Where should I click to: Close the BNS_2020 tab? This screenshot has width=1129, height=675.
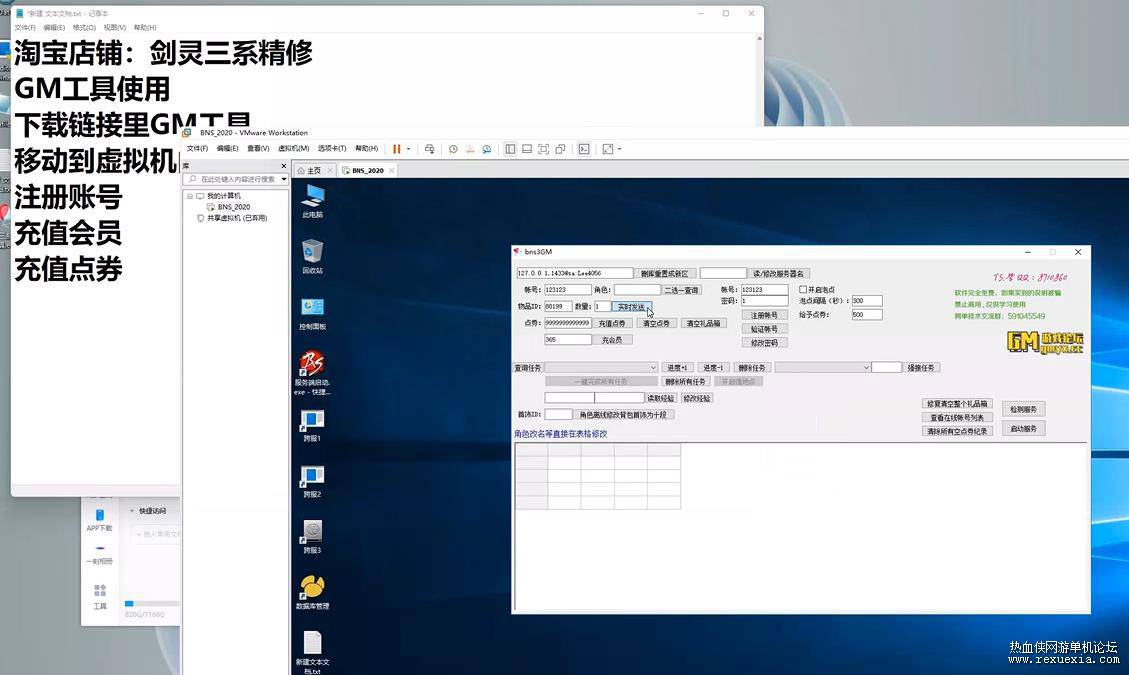[392, 171]
